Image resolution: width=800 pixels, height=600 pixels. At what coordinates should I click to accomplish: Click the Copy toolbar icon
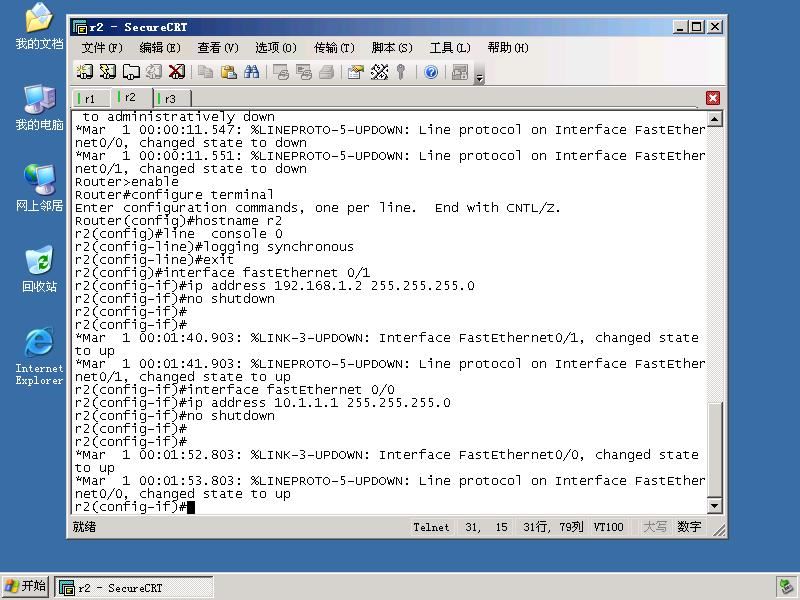pos(206,72)
